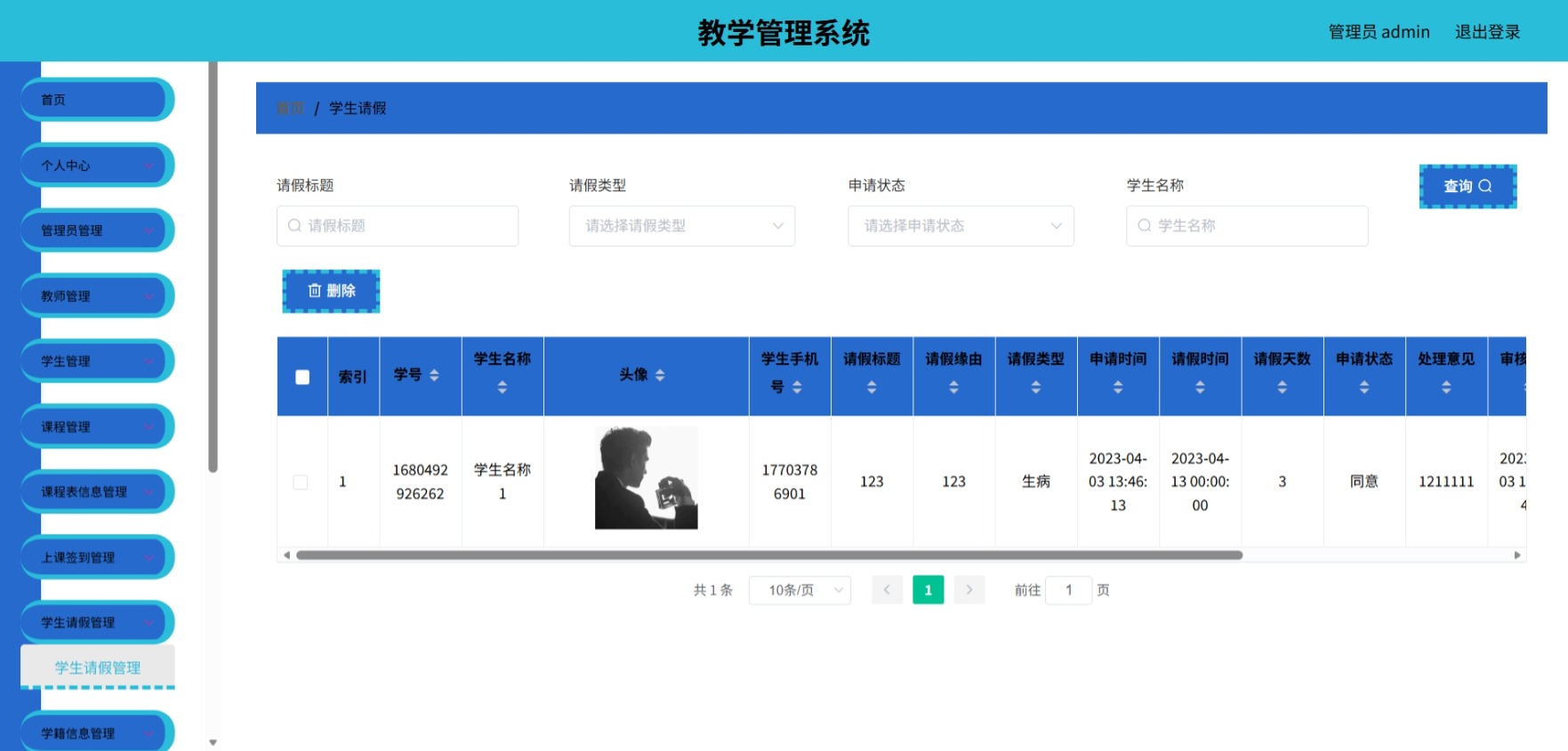Open the student avatar thumbnail in row 1
1568x751 pixels.
tap(647, 478)
